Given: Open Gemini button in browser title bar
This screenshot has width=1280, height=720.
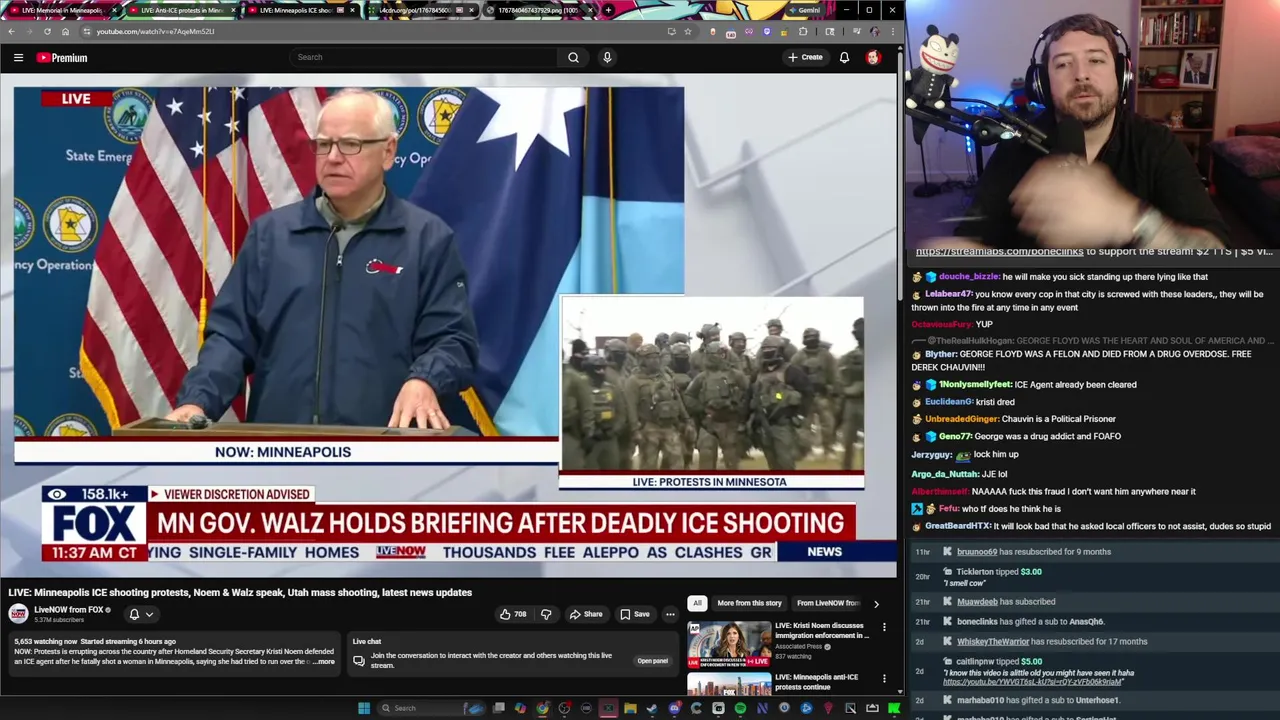Looking at the screenshot, I should [x=803, y=10].
